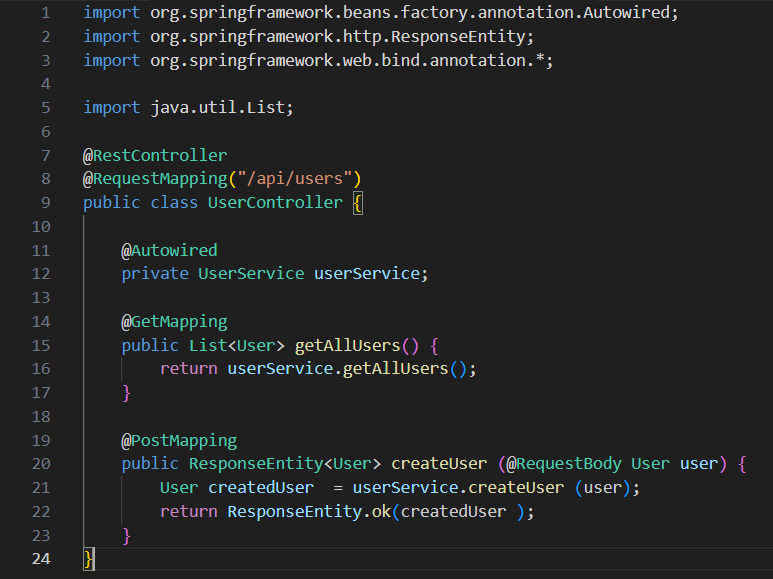The width and height of the screenshot is (773, 579).
Task: Click line number 24 in the gutter
Action: click(x=41, y=558)
